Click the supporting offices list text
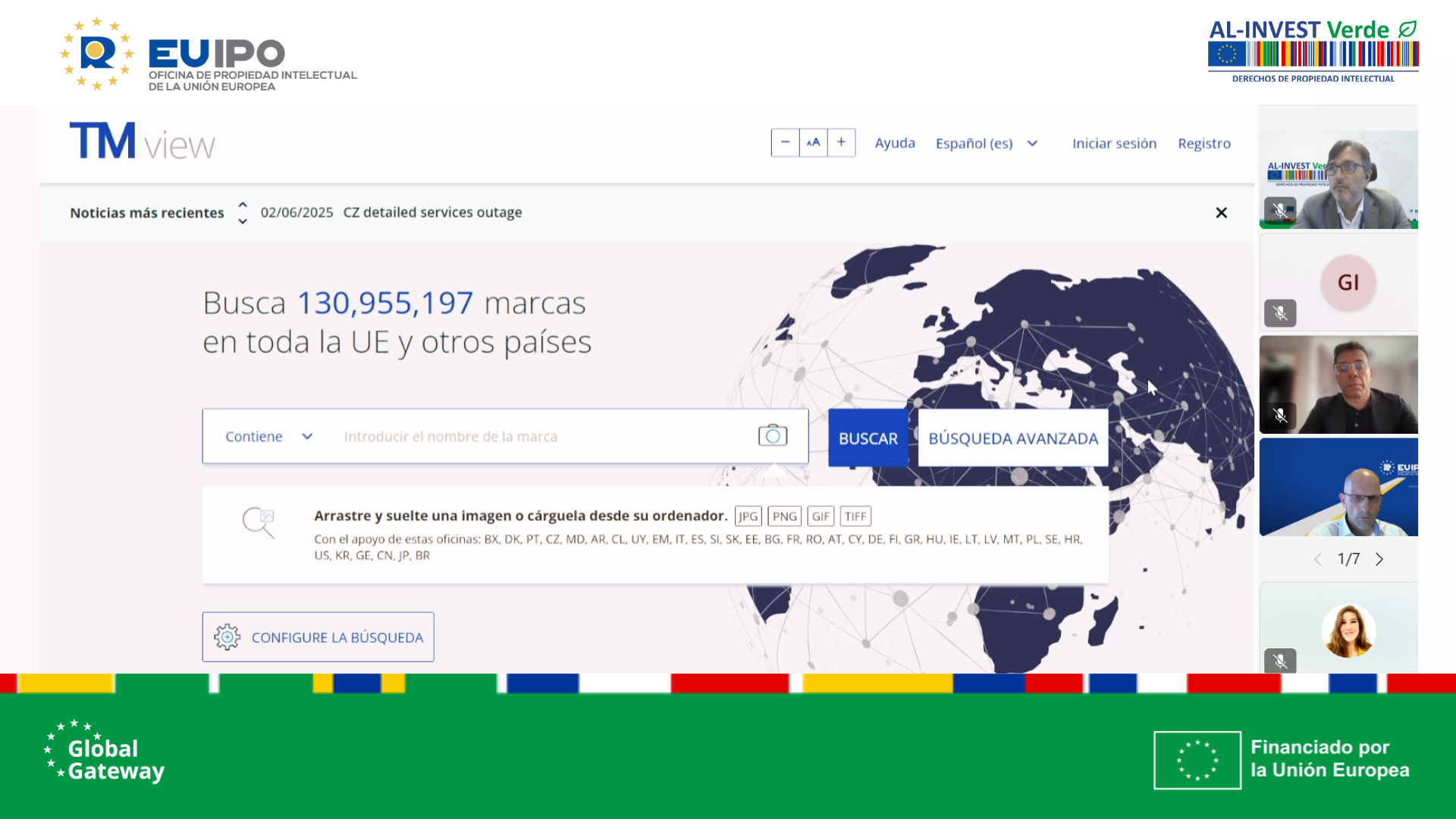Viewport: 1456px width, 819px height. [698, 547]
